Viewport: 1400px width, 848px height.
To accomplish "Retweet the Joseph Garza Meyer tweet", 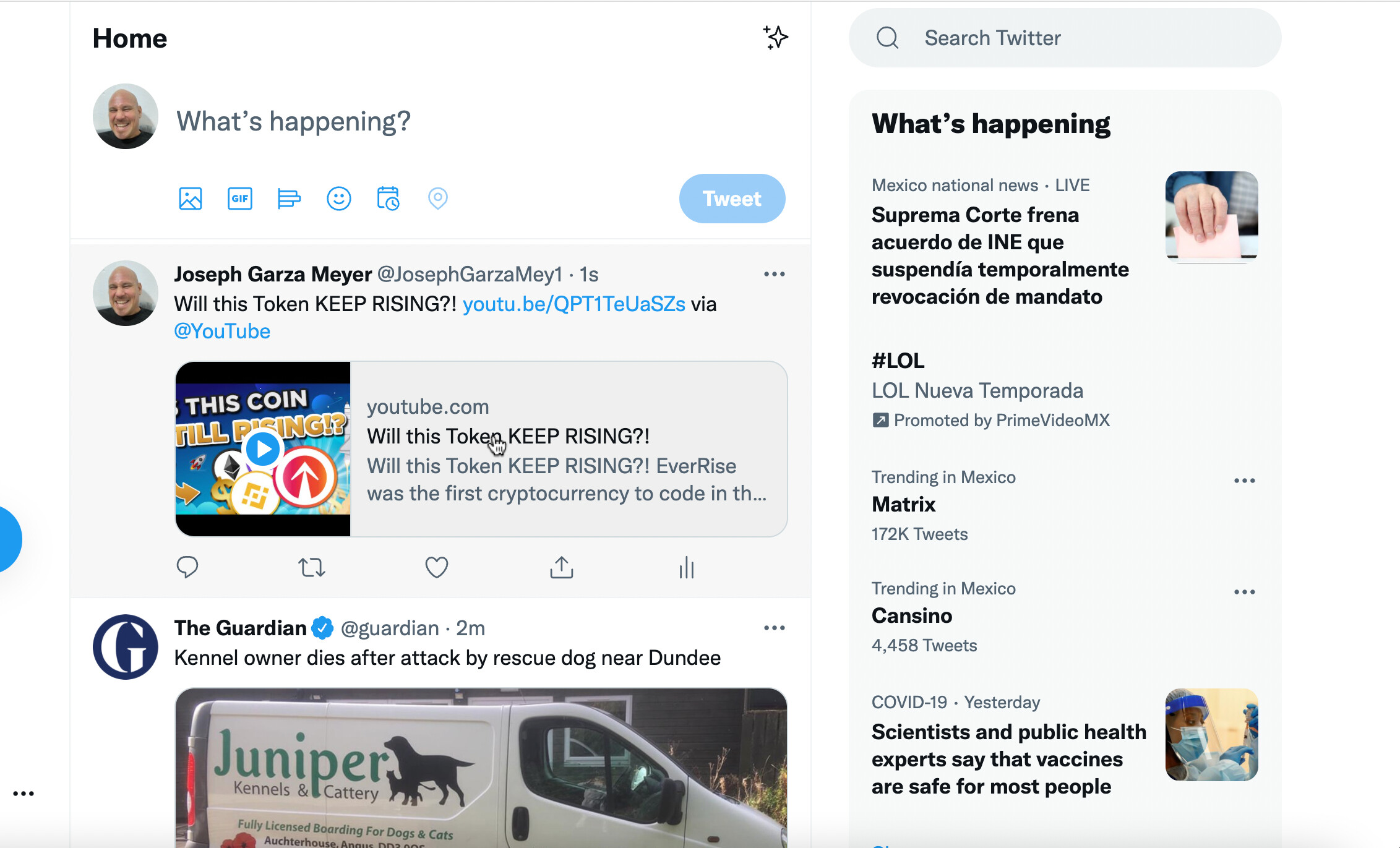I will point(312,567).
